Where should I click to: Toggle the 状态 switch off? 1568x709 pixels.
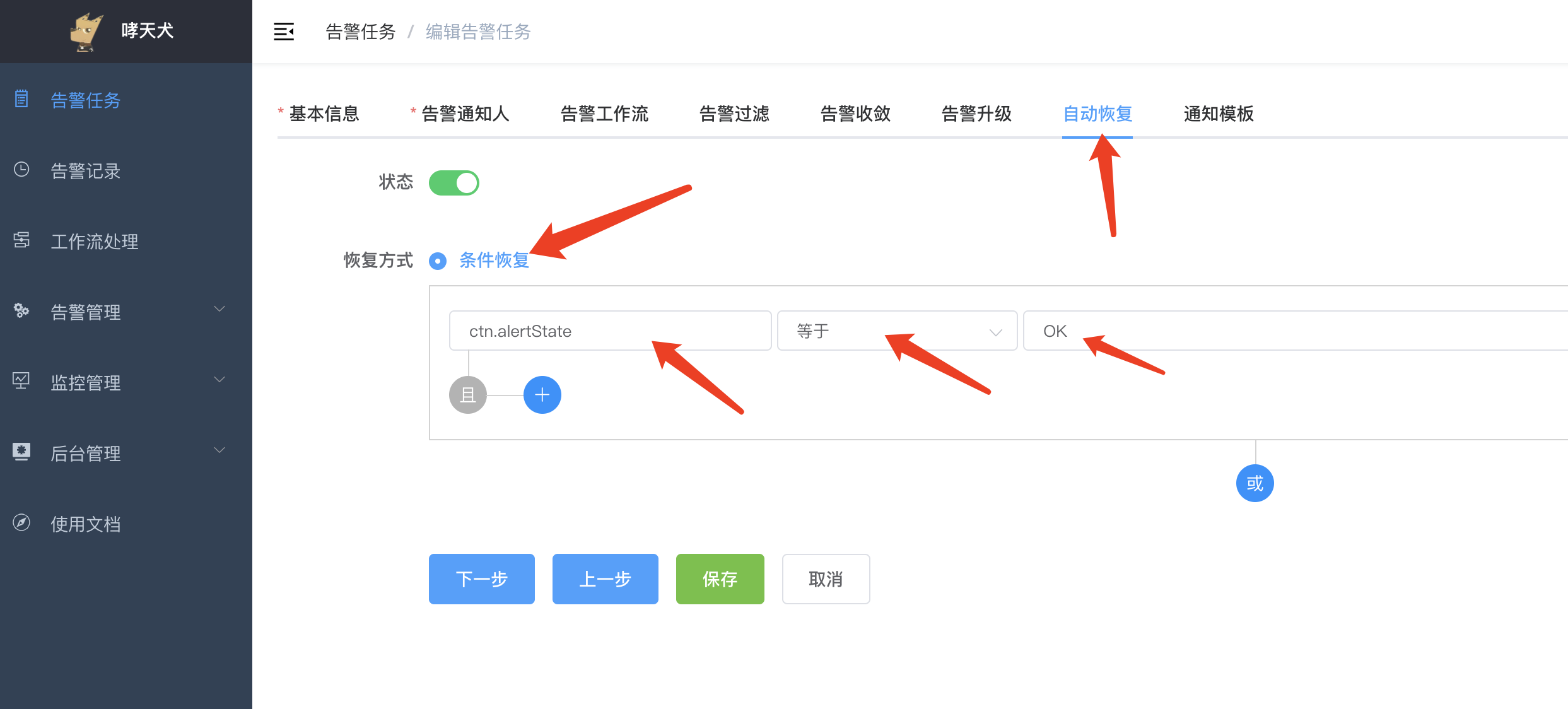point(454,183)
